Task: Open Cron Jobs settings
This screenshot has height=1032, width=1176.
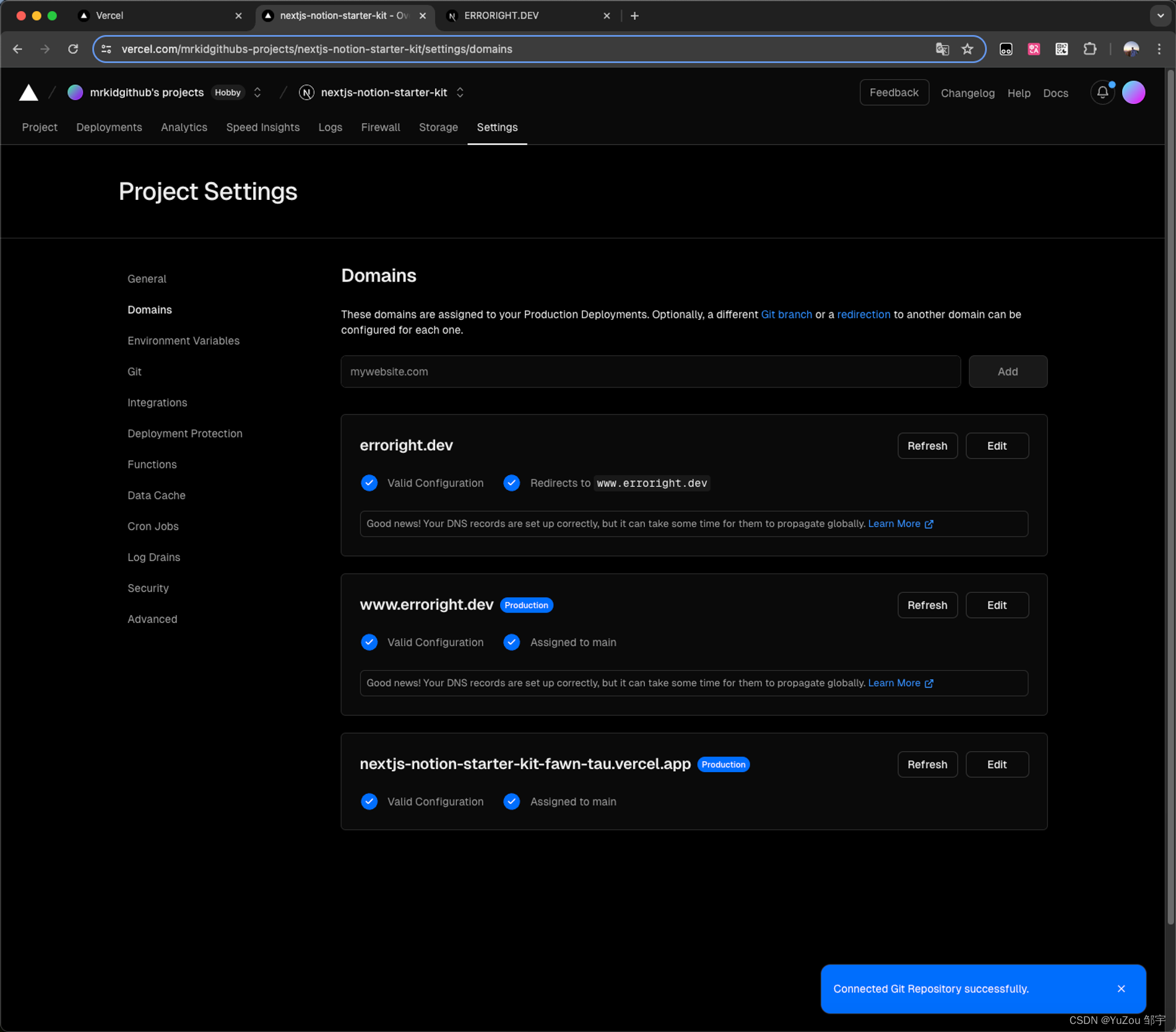Action: tap(153, 527)
